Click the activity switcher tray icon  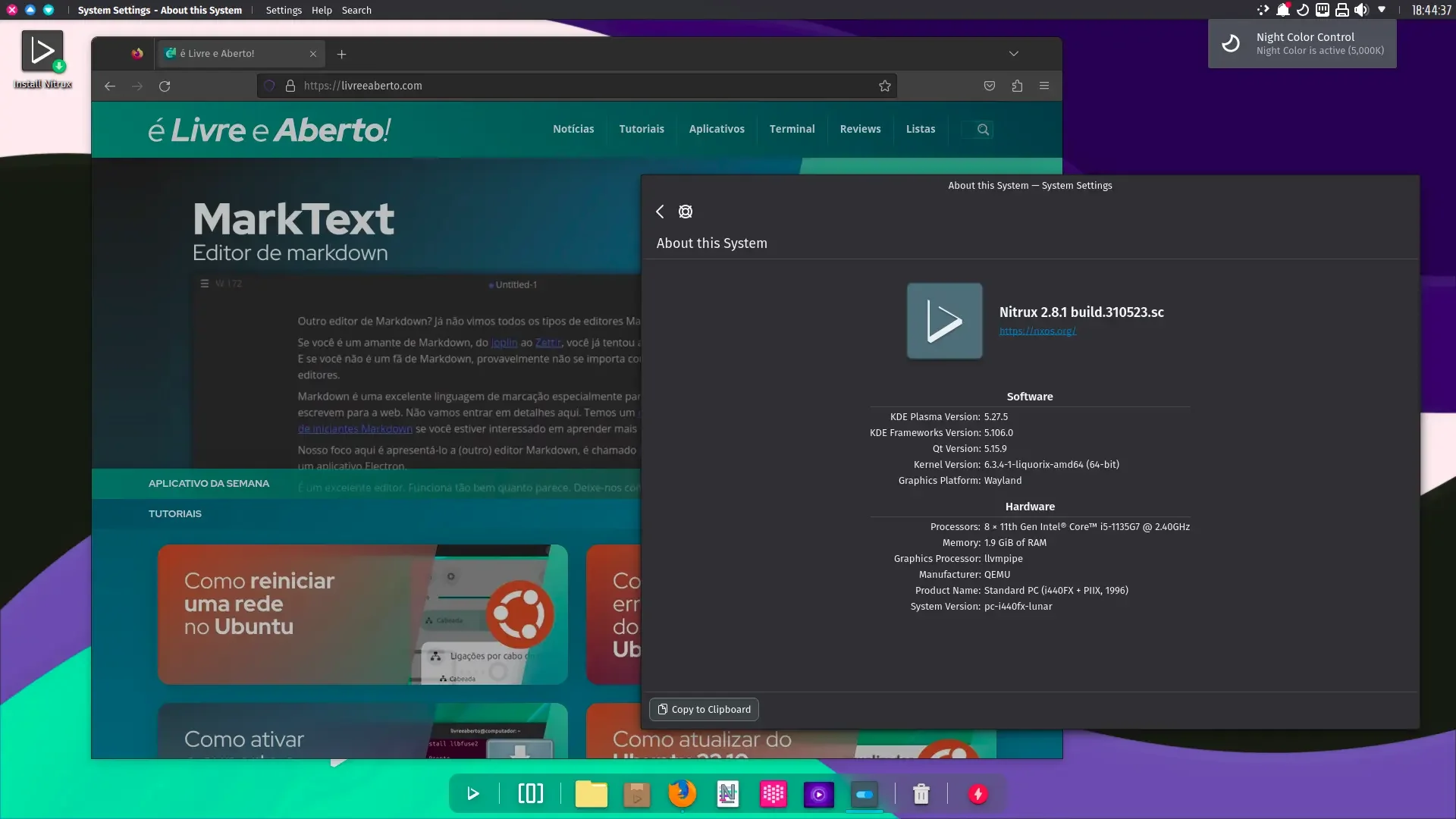(x=1263, y=10)
